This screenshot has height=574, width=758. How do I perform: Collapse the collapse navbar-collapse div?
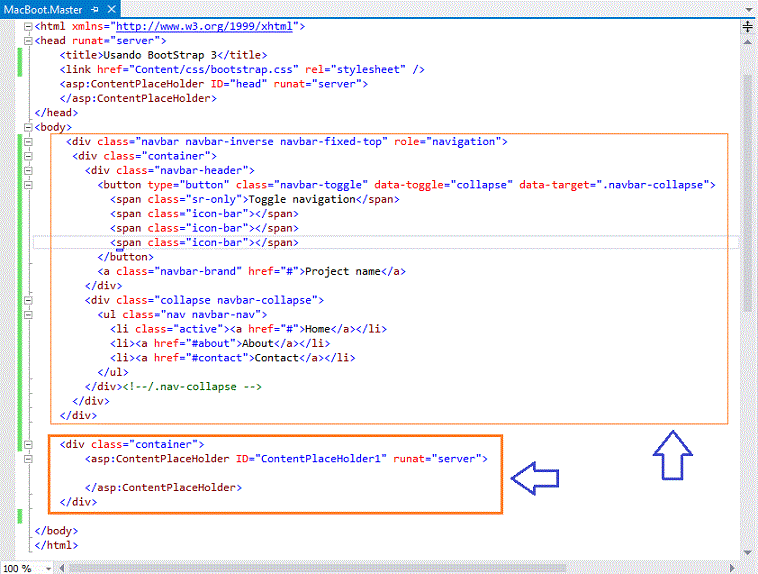pyautogui.click(x=29, y=300)
